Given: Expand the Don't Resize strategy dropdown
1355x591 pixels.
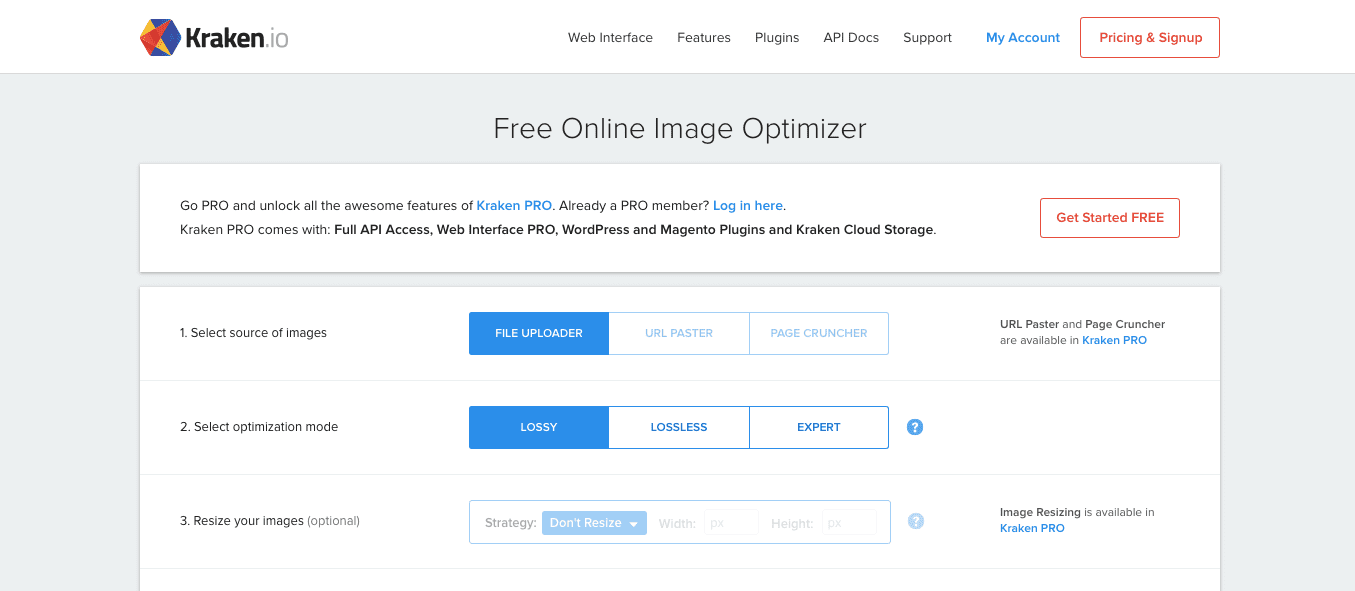Looking at the screenshot, I should pos(594,523).
